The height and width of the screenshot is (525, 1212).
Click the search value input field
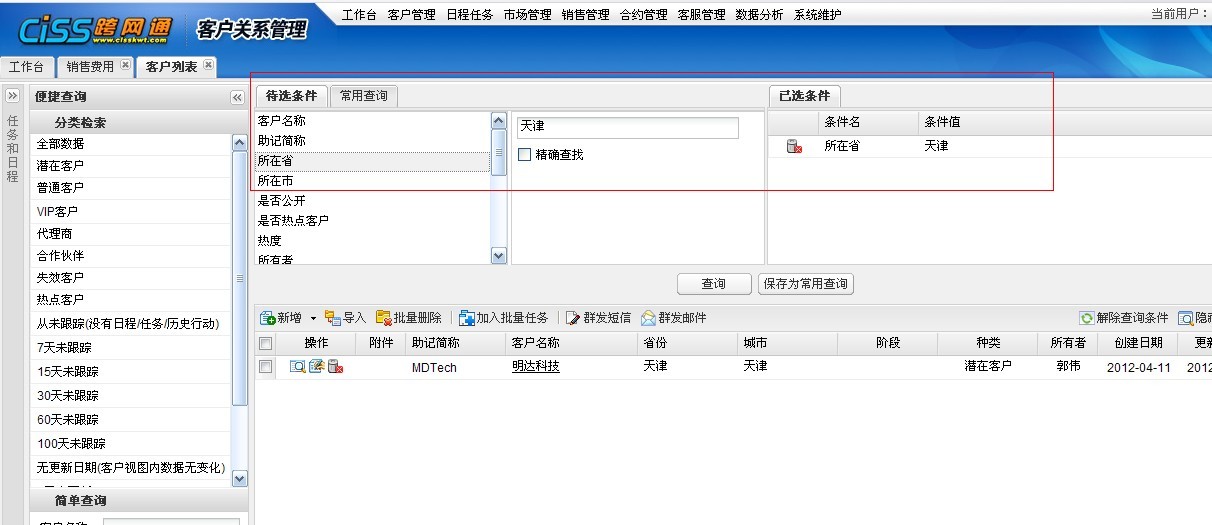tap(627, 127)
